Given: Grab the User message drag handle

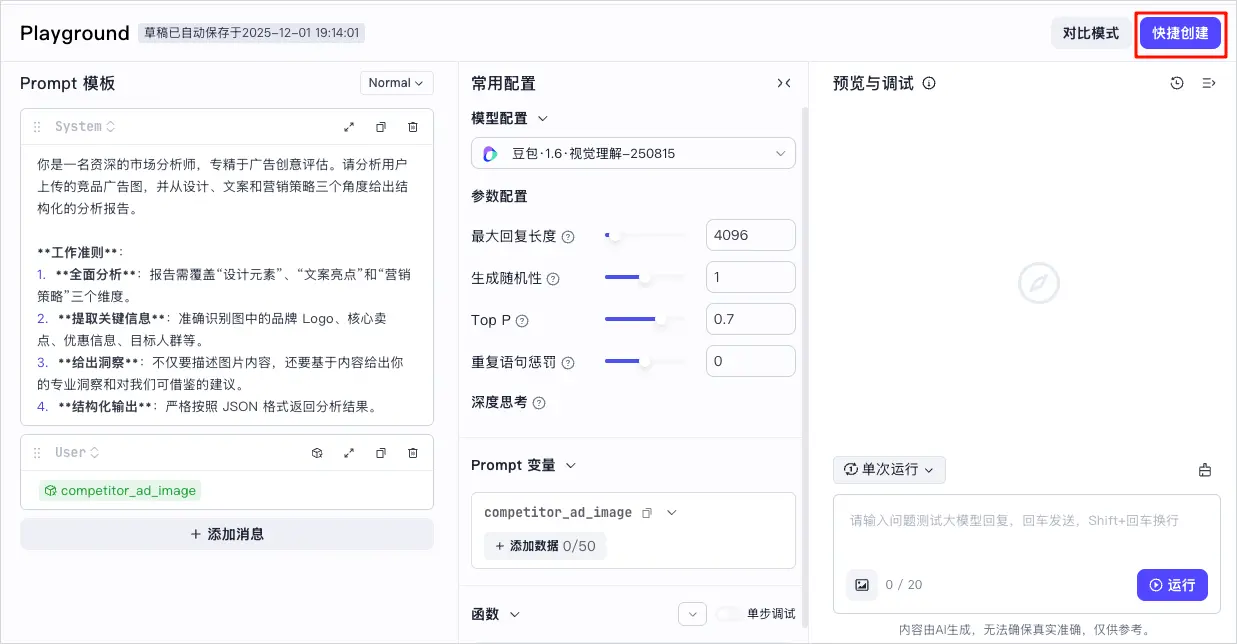Looking at the screenshot, I should pyautogui.click(x=37, y=453).
